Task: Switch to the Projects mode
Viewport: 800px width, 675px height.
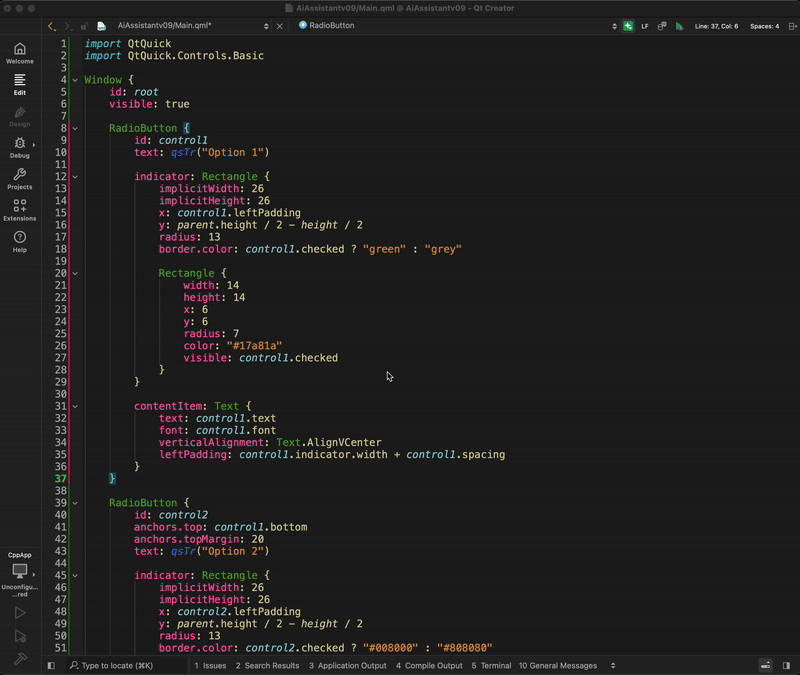Action: pos(19,180)
